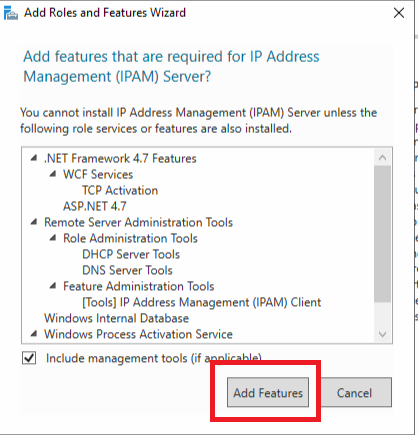Click the scroll up arrow in features list
This screenshot has height=435, width=418.
(383, 158)
